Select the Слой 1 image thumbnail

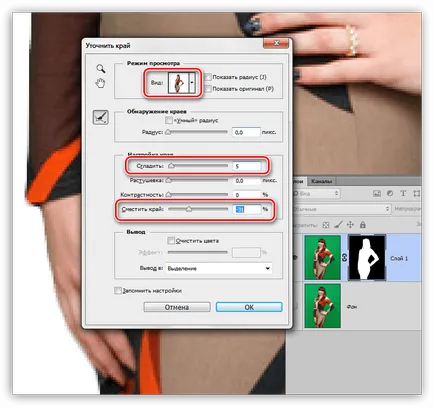click(x=323, y=257)
